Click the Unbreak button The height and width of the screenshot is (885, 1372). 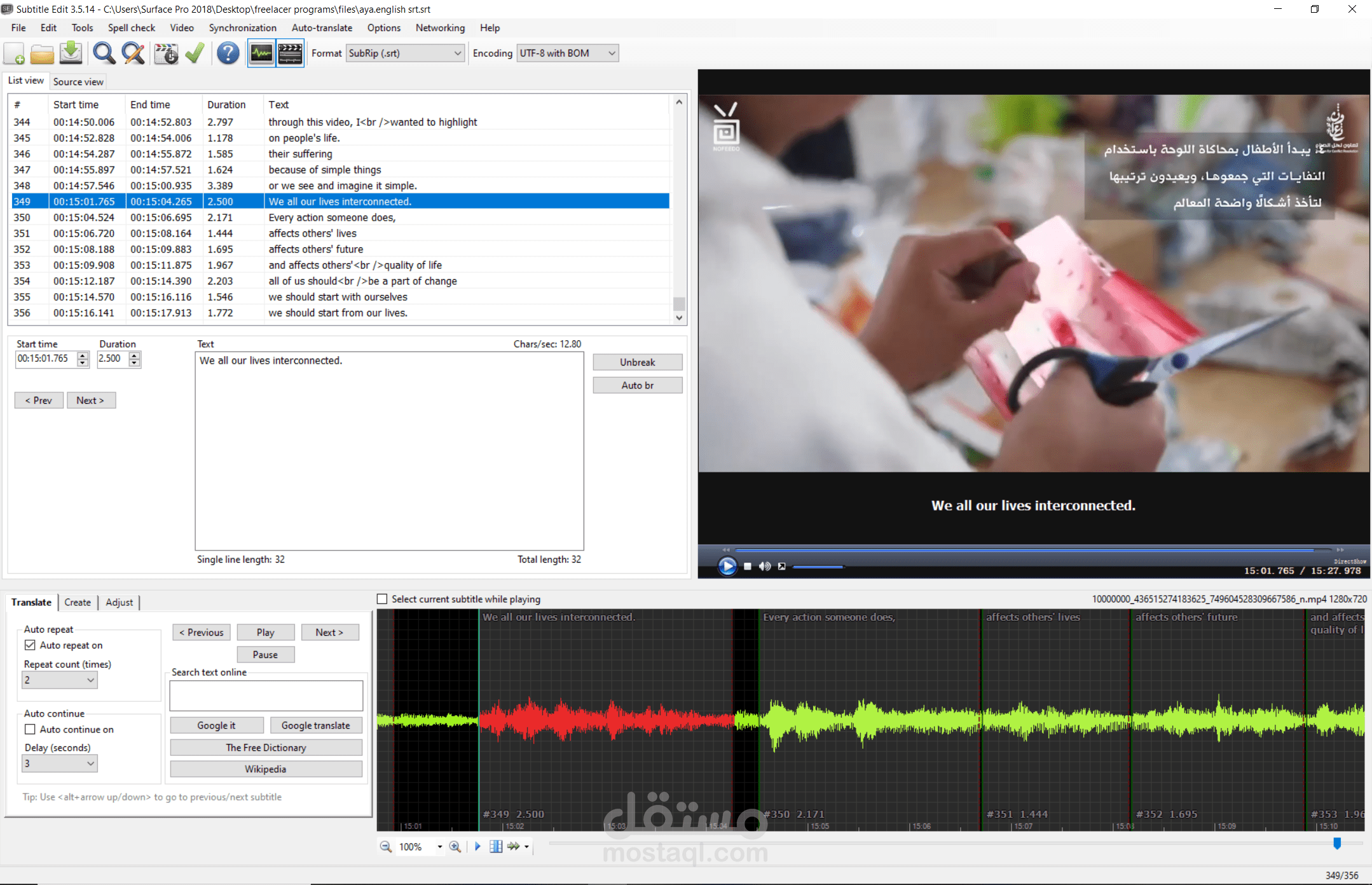coord(637,362)
